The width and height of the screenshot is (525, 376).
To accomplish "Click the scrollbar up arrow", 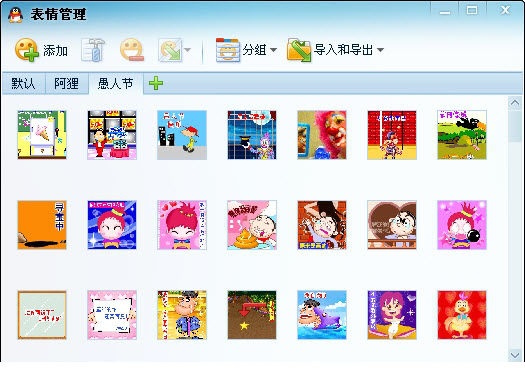I will 515,103.
